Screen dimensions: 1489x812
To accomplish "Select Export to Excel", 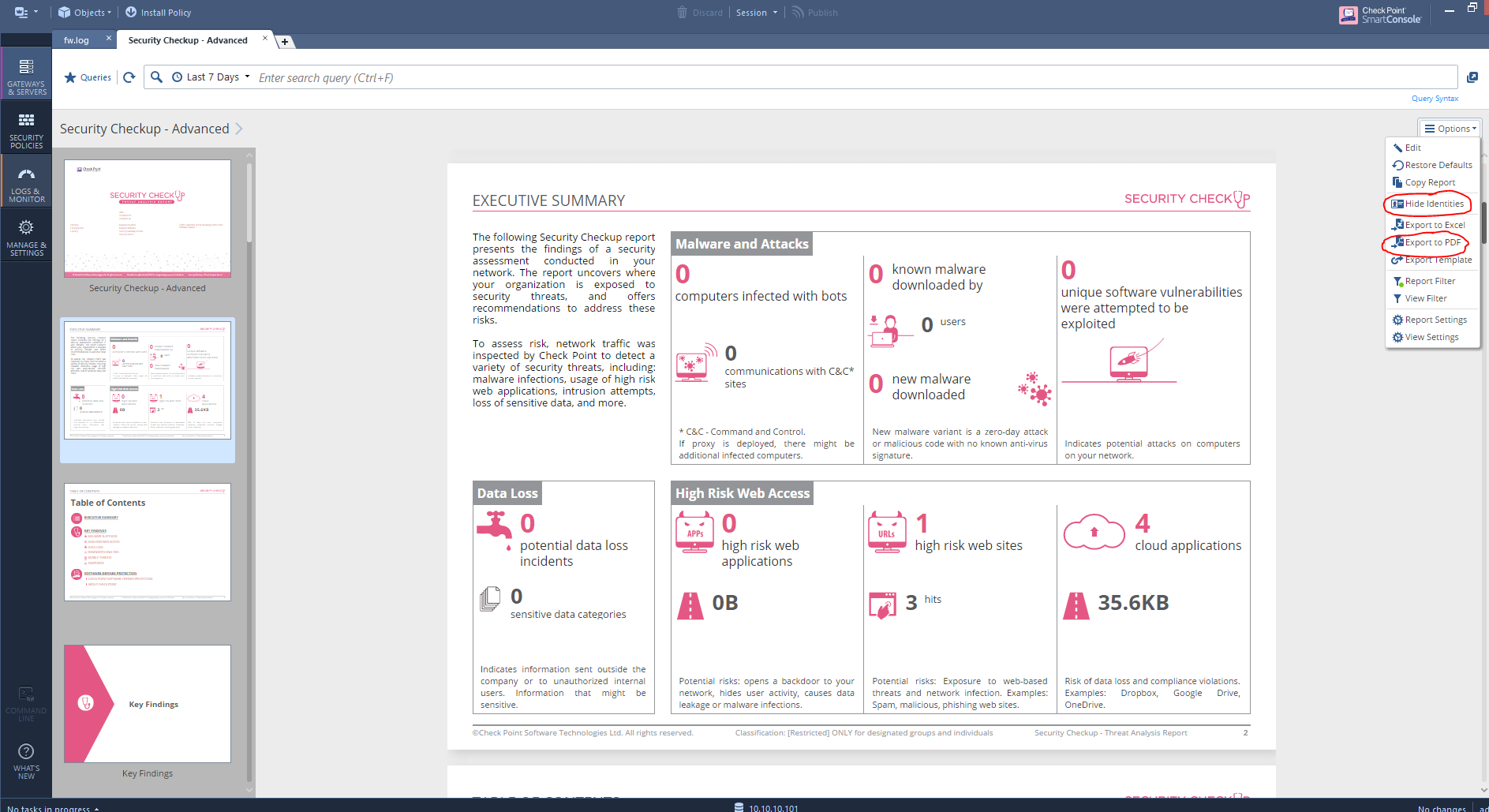I will point(1428,225).
